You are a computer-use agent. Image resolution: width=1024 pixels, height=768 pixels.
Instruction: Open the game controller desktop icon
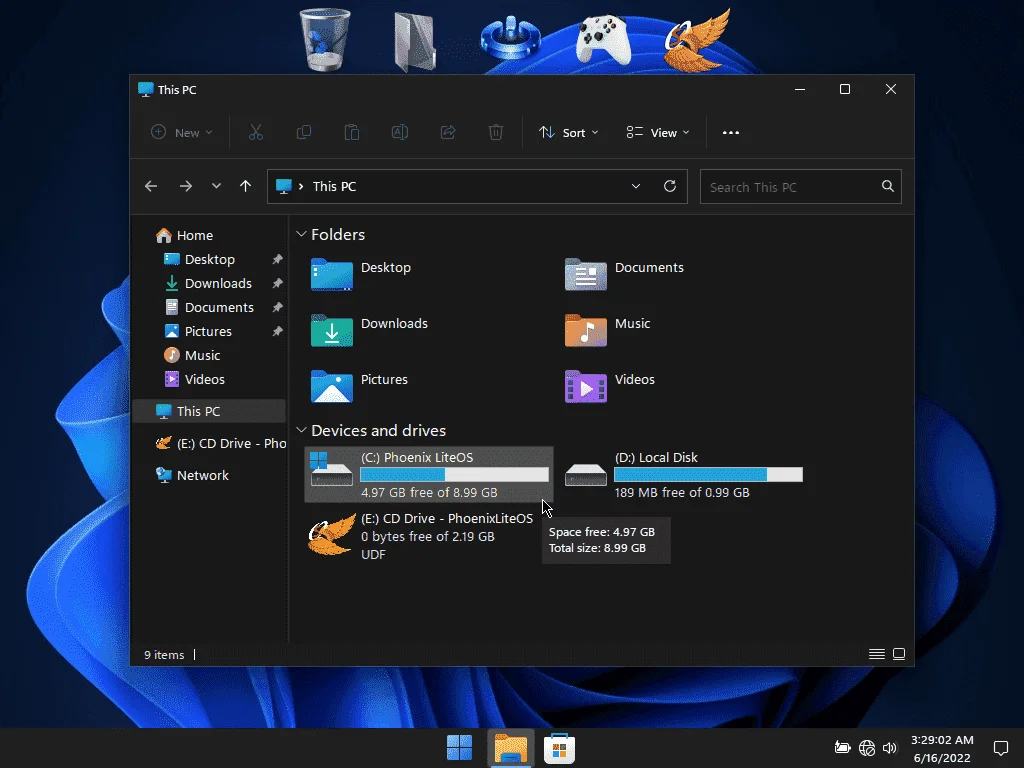click(x=603, y=40)
